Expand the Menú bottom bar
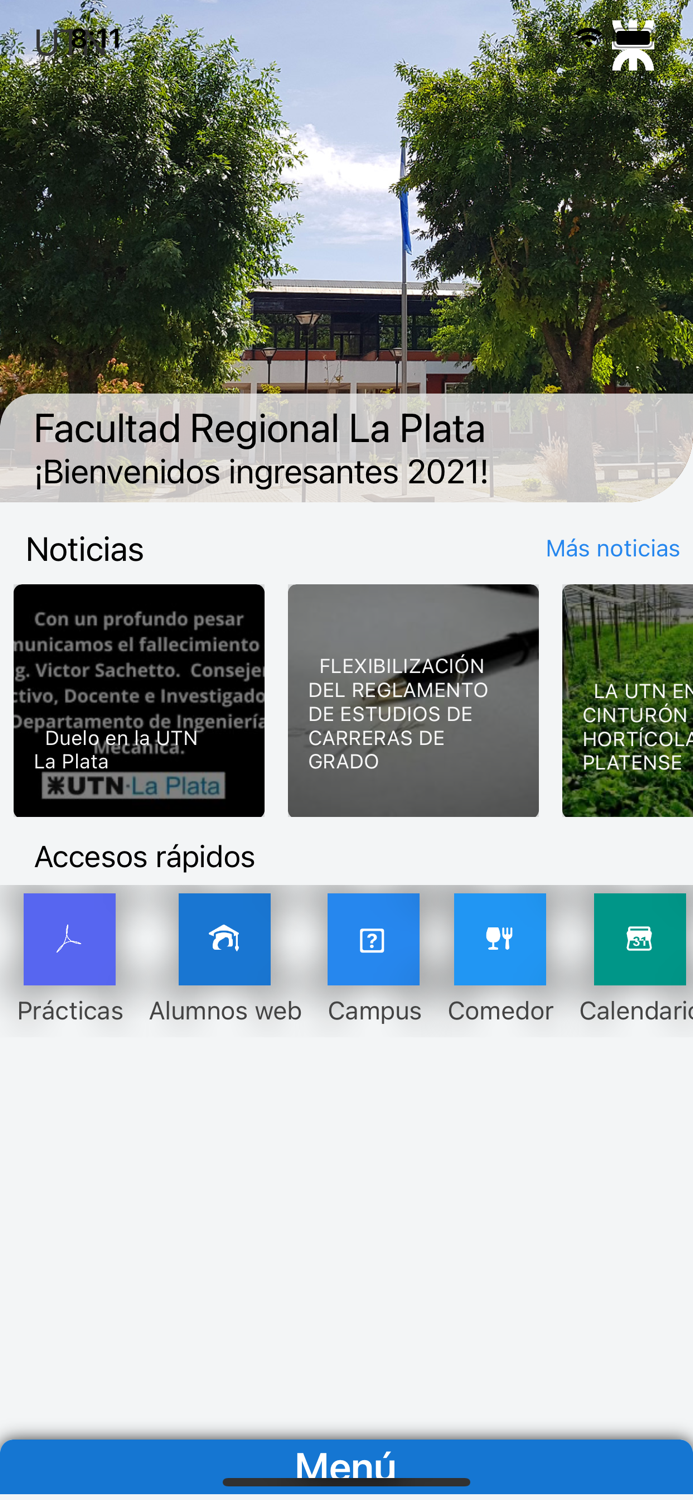The height and width of the screenshot is (1500, 693). point(346,1466)
